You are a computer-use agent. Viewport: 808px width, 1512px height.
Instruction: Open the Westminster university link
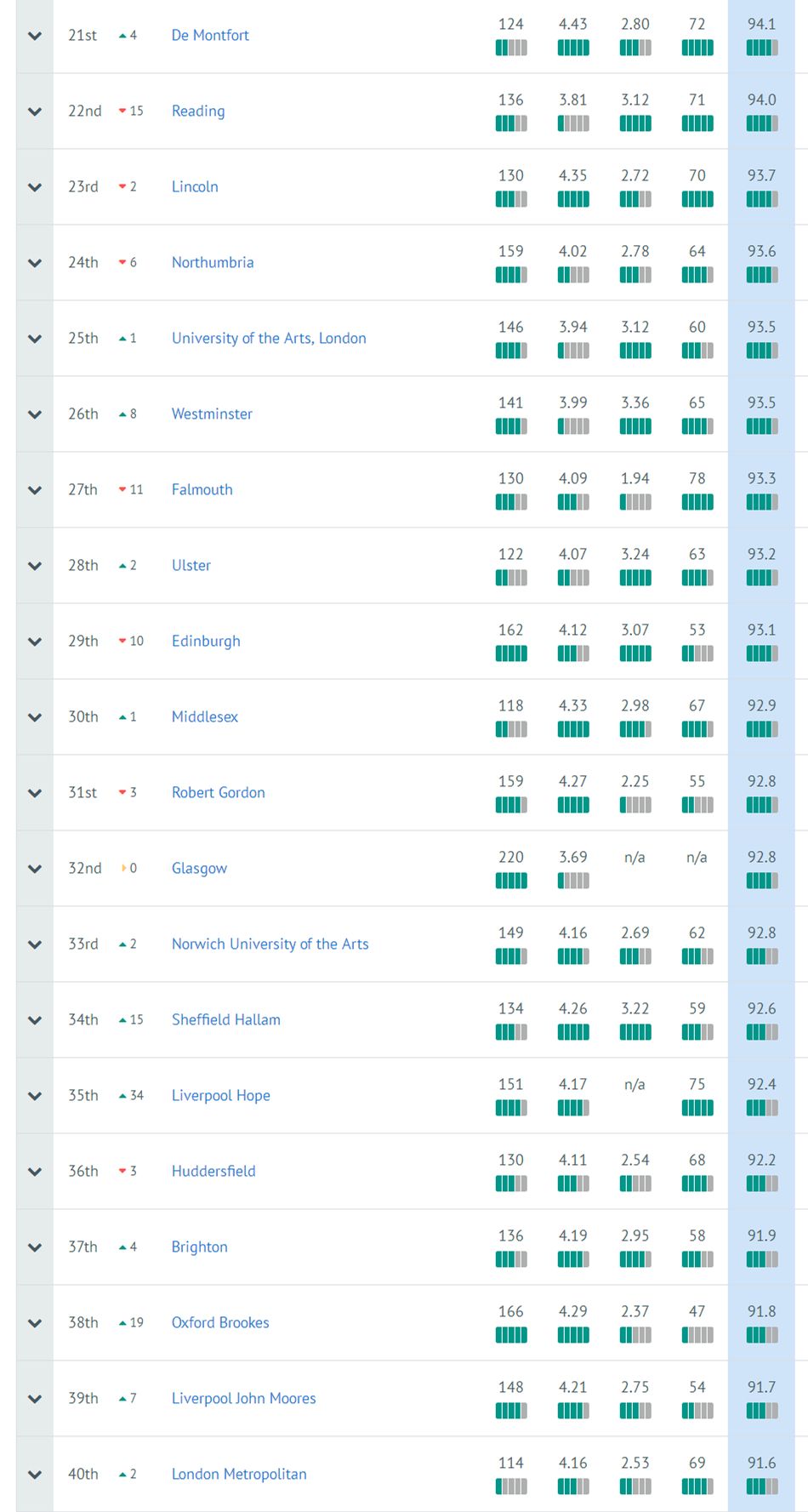tap(212, 414)
